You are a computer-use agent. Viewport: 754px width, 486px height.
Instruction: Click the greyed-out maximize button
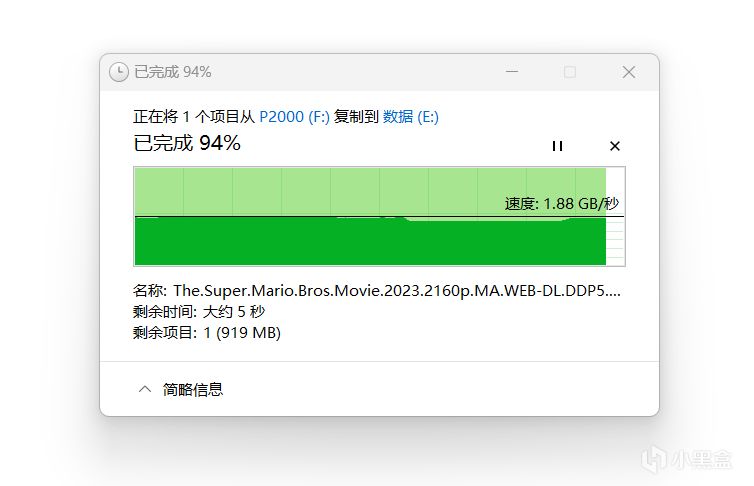(x=570, y=72)
